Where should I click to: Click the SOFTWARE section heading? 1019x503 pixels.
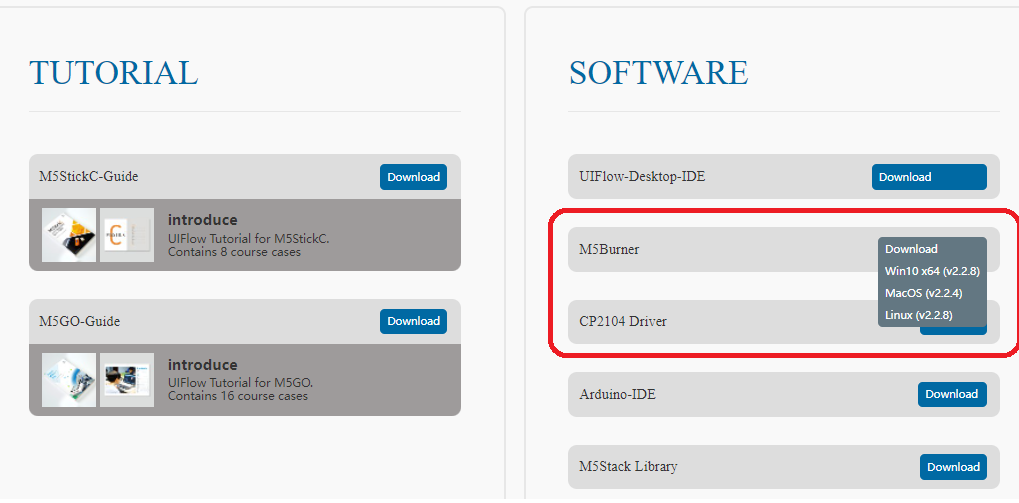tap(658, 72)
